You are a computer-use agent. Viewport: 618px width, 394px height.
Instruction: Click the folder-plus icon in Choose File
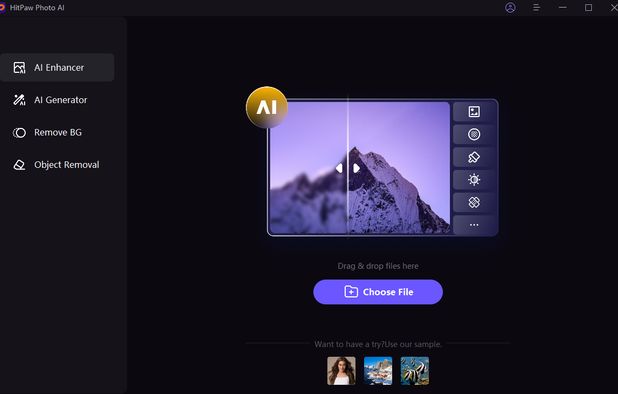click(x=351, y=292)
